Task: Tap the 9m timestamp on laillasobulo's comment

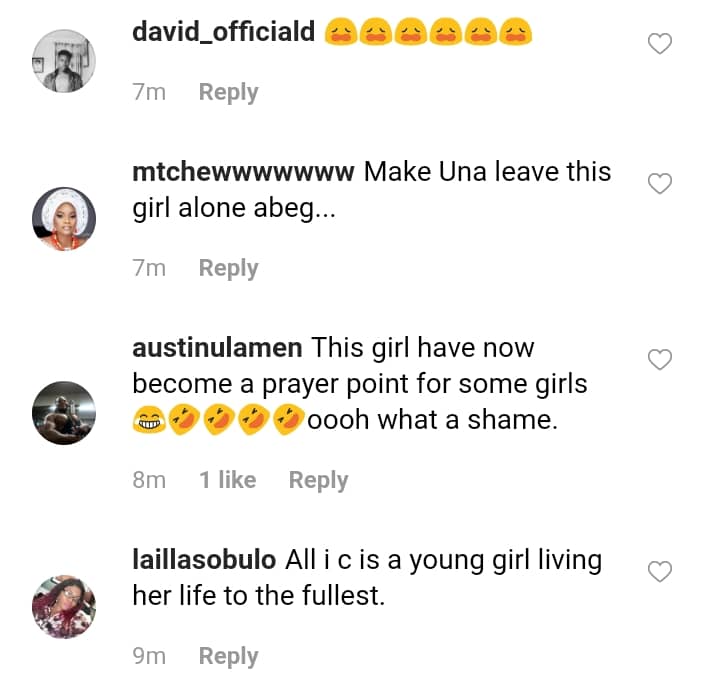Action: [149, 656]
